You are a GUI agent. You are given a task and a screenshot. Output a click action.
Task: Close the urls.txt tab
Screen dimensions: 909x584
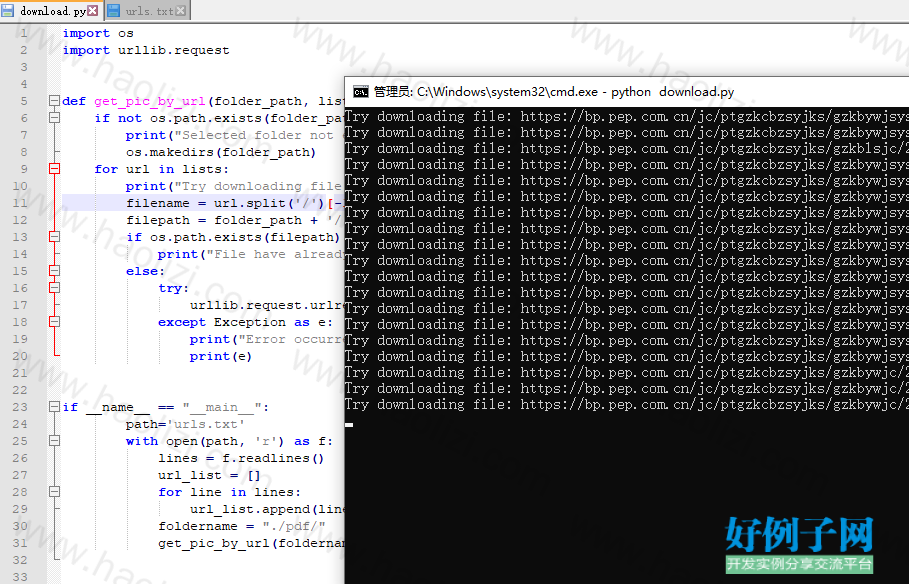click(181, 10)
